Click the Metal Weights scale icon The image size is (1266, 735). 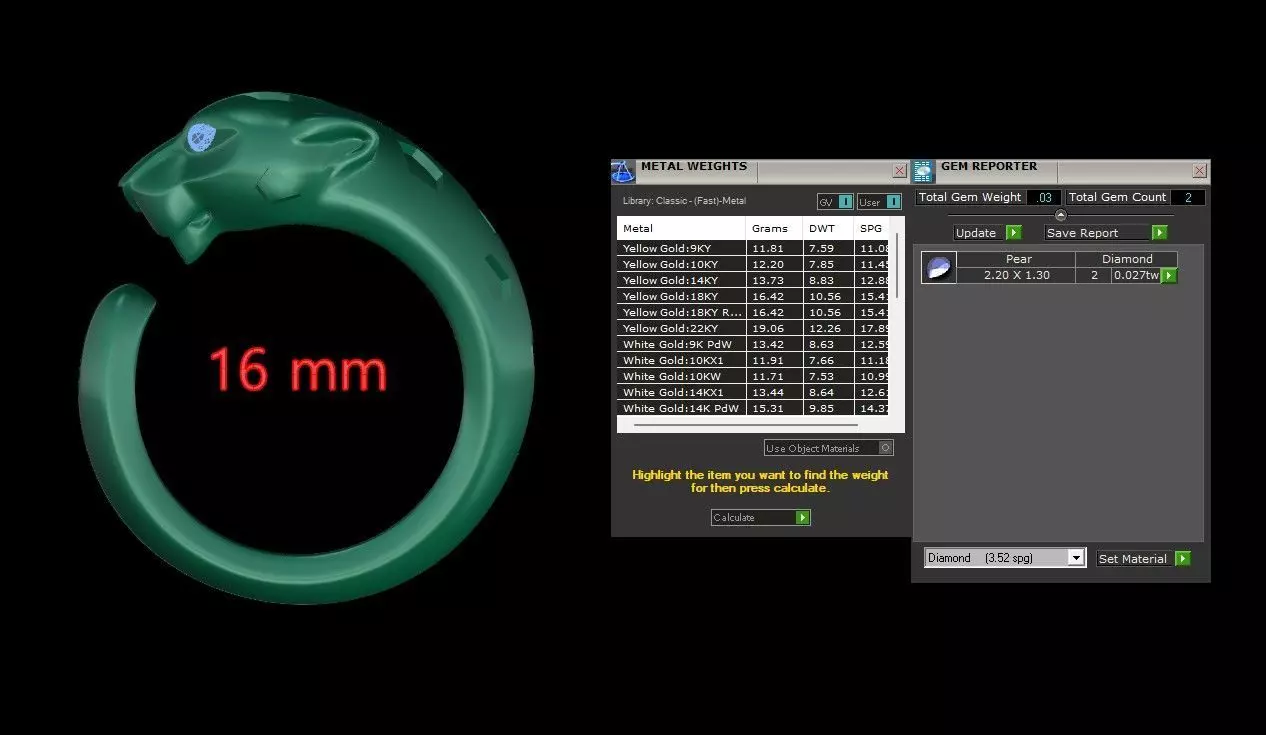623,171
